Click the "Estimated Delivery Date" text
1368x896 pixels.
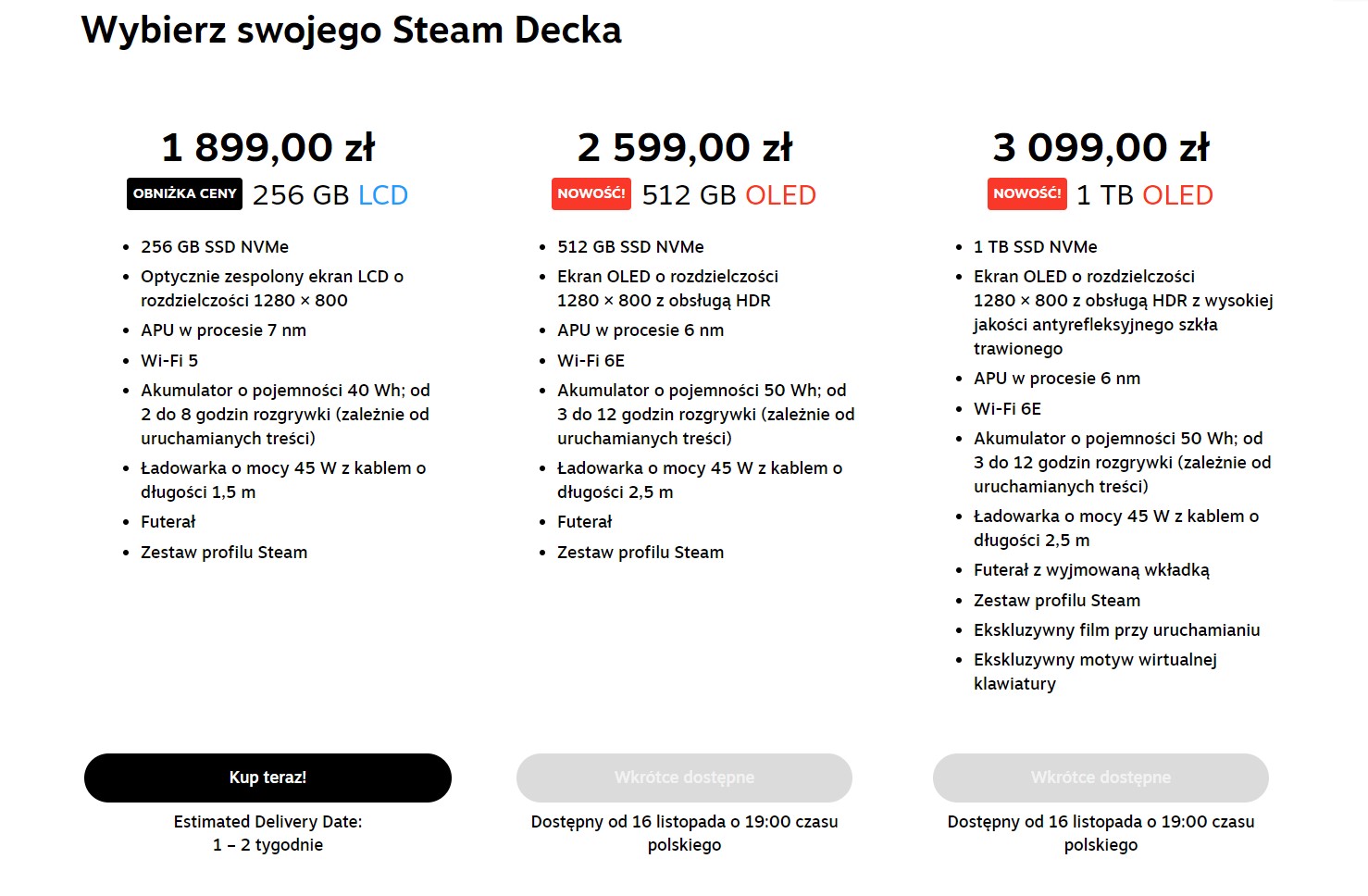(267, 821)
